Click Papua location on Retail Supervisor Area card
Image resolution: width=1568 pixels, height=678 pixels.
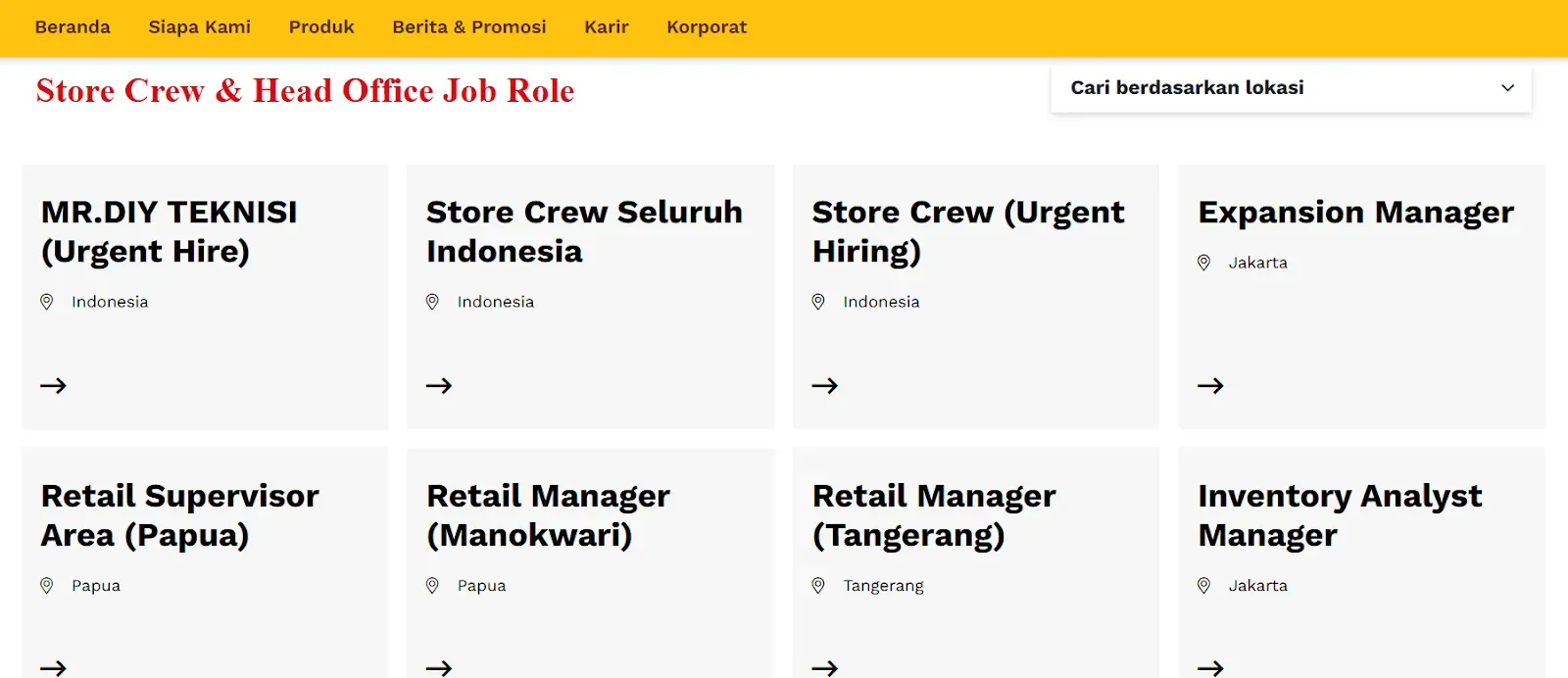(x=96, y=586)
